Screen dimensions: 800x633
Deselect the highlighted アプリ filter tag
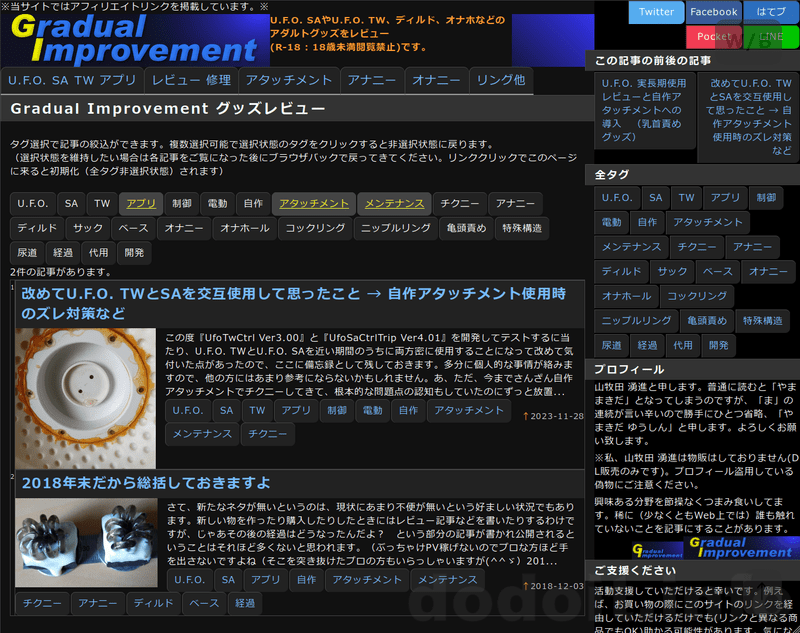pos(141,204)
